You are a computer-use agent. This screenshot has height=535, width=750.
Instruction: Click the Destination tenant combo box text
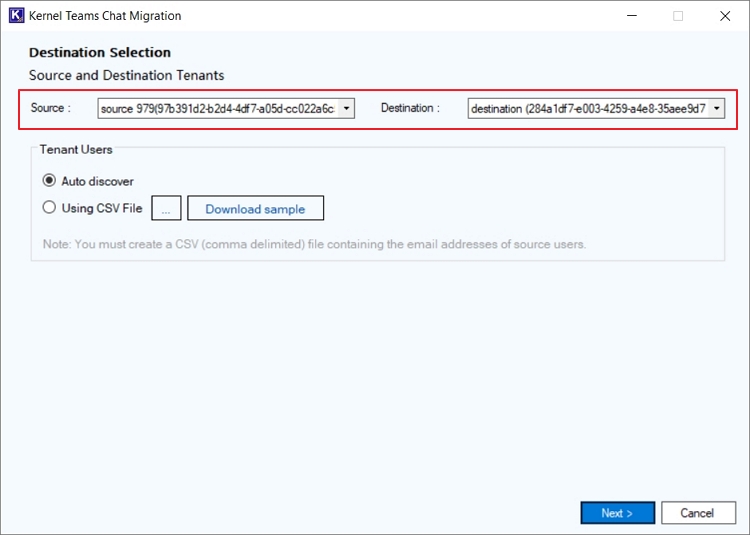tap(587, 108)
